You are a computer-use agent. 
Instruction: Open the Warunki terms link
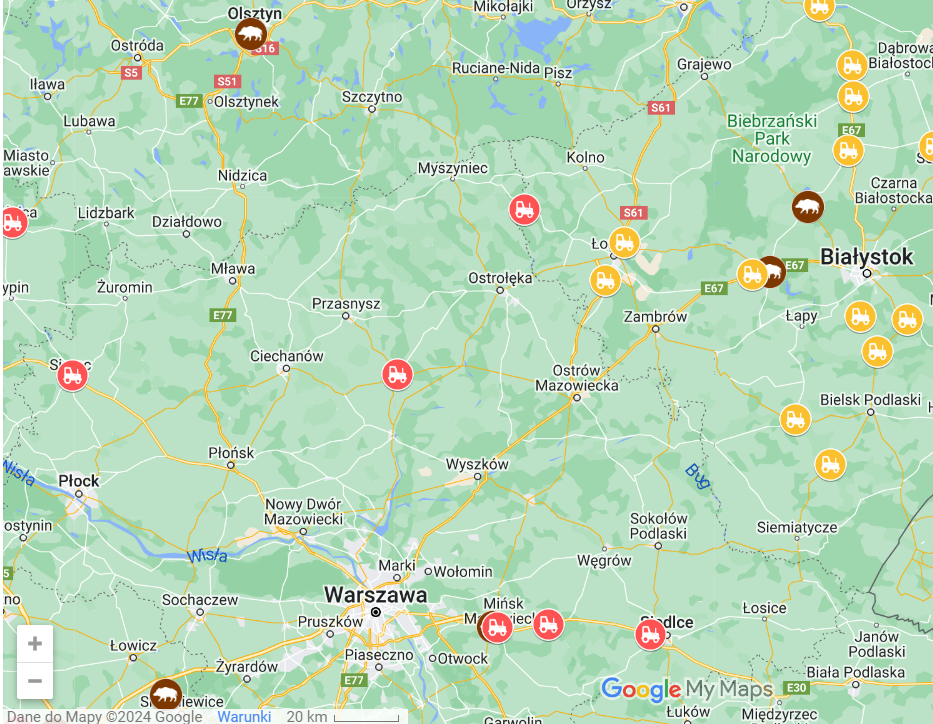[x=244, y=716]
